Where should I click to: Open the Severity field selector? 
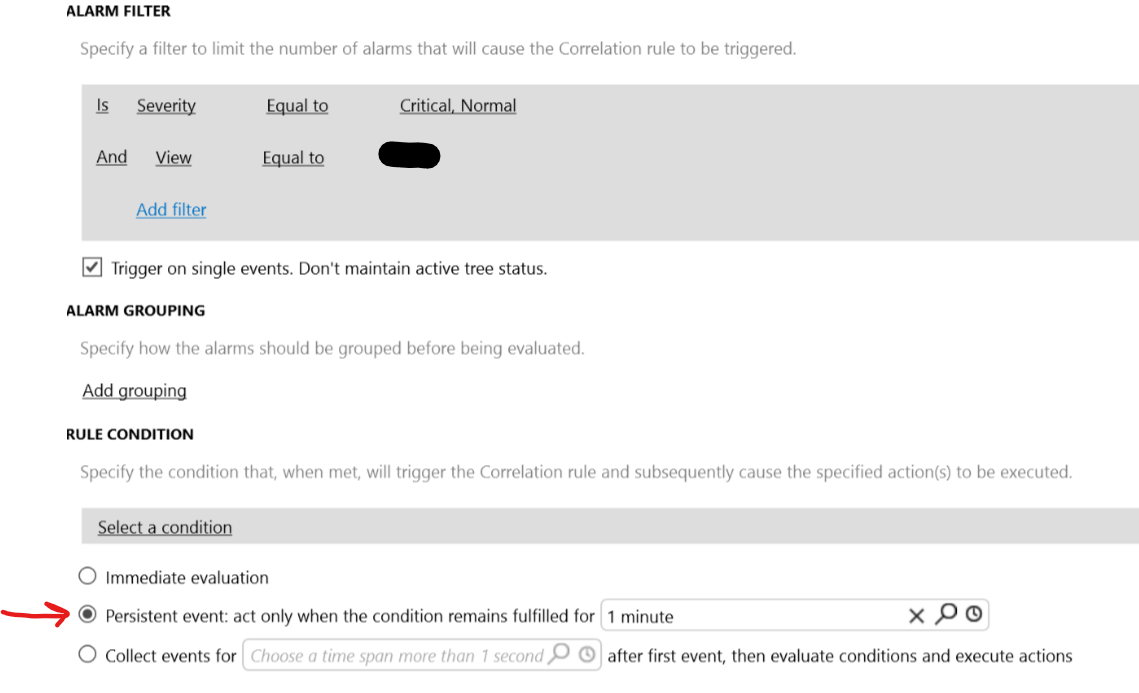tap(166, 106)
